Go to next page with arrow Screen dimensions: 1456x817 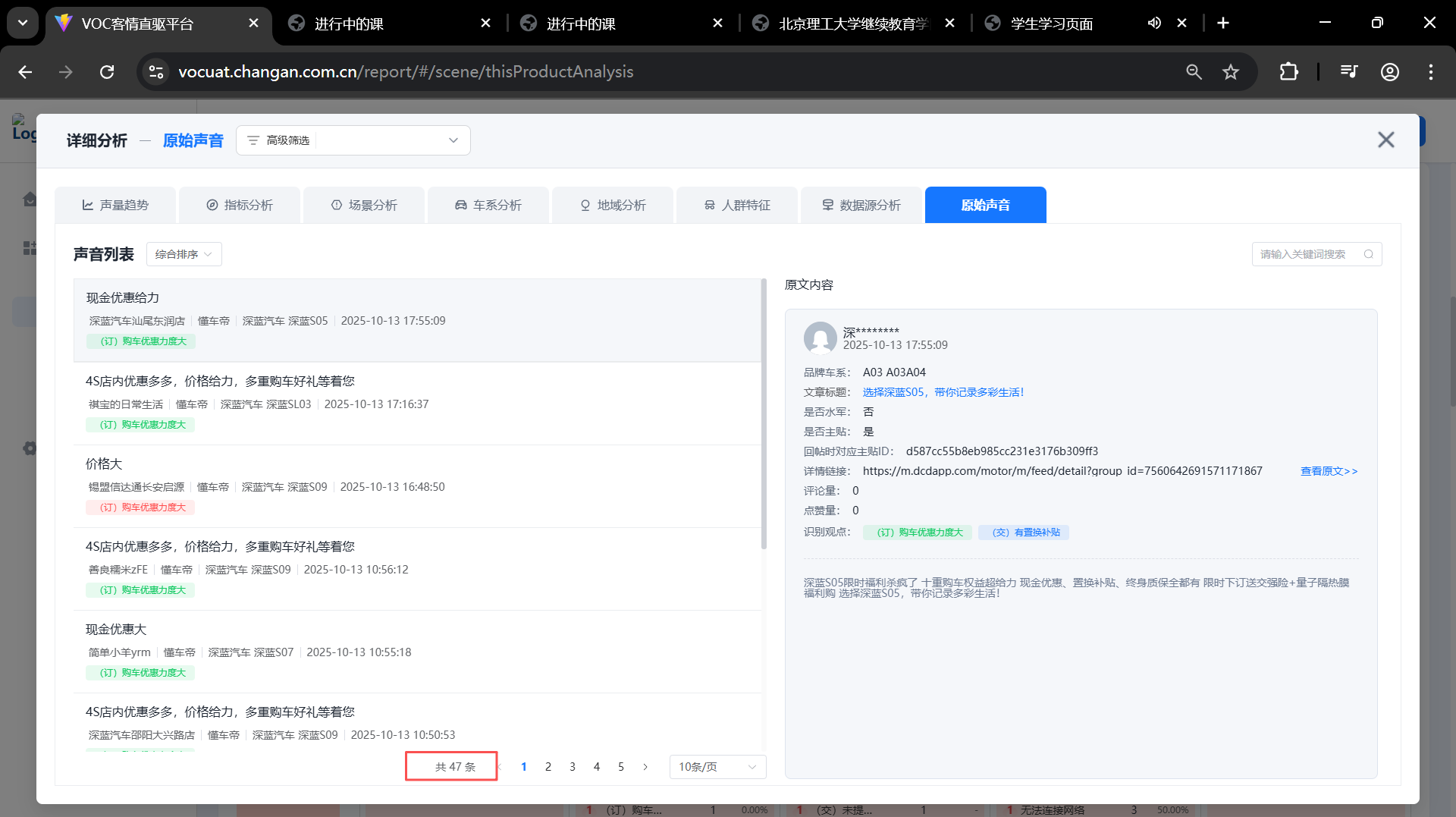pyautogui.click(x=645, y=767)
